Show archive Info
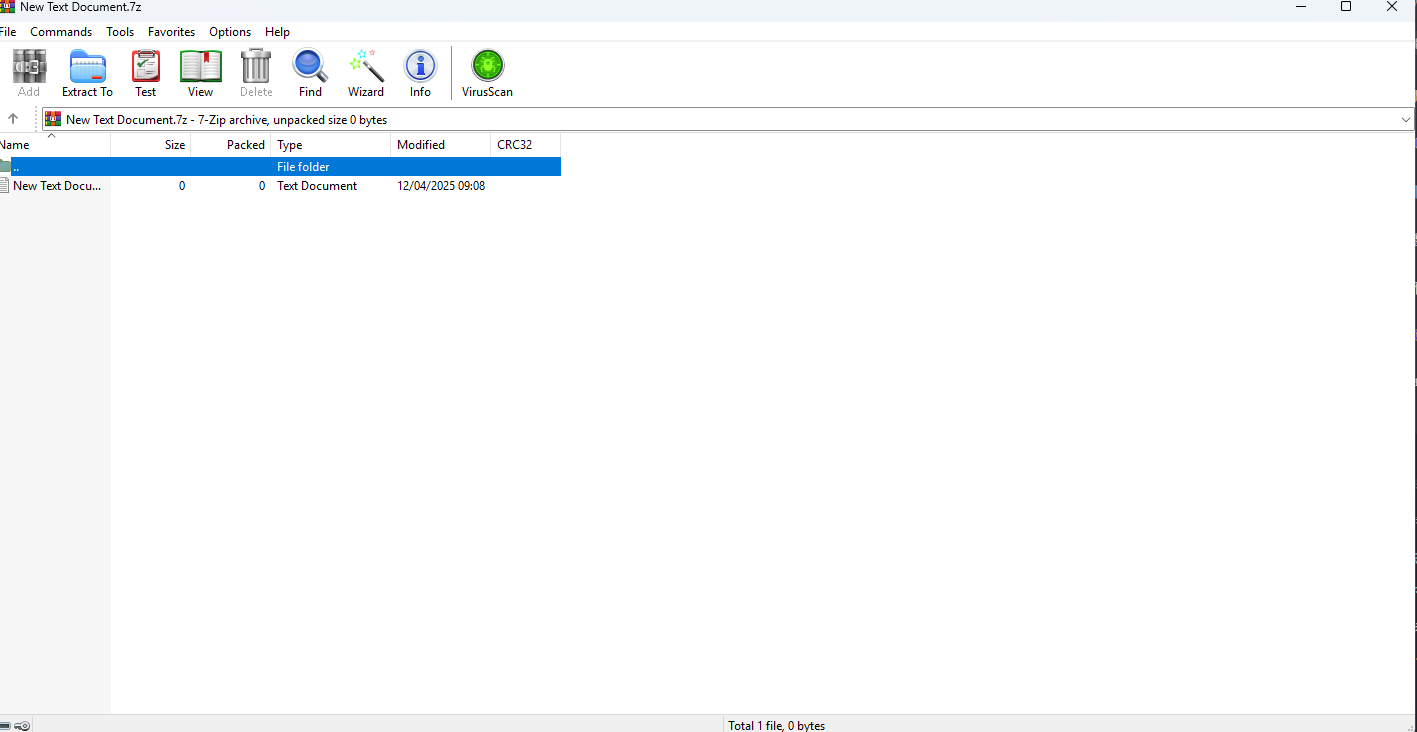This screenshot has width=1417, height=732. point(420,74)
